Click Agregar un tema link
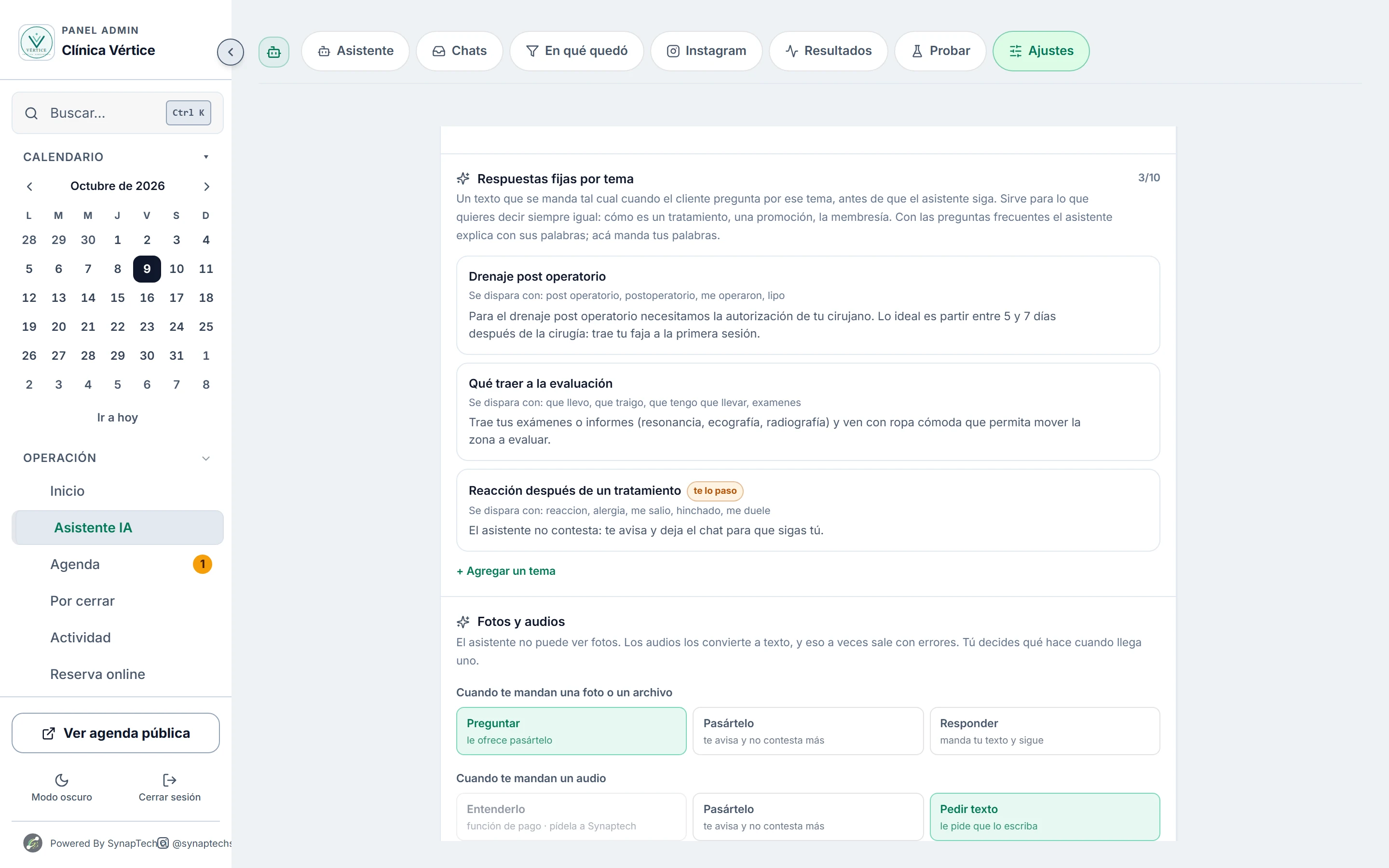The image size is (1389, 868). coord(505,570)
